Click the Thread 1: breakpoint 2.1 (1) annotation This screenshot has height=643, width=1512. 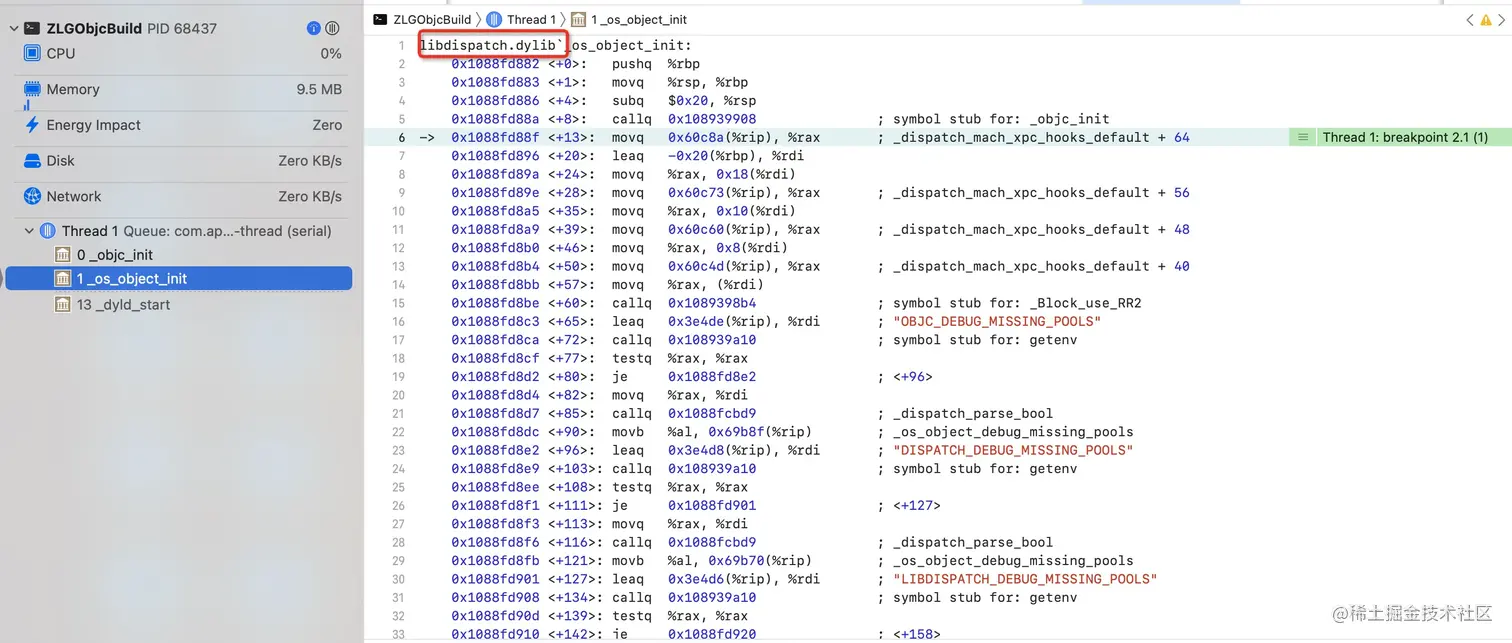coord(1405,137)
